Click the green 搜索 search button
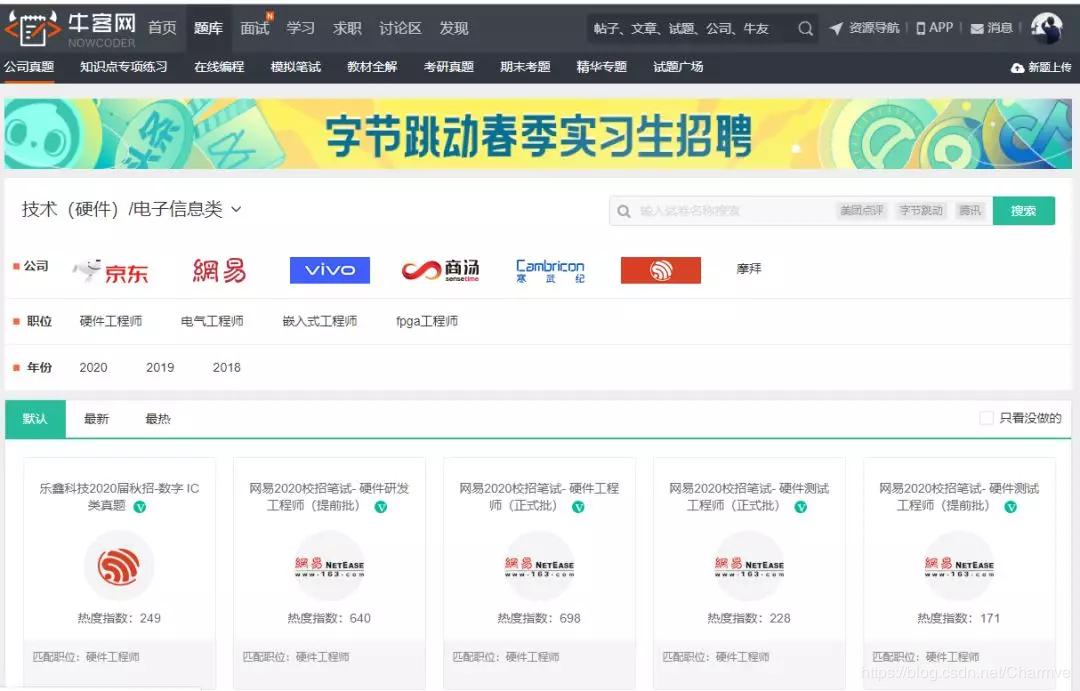This screenshot has height=691, width=1080. tap(1023, 210)
